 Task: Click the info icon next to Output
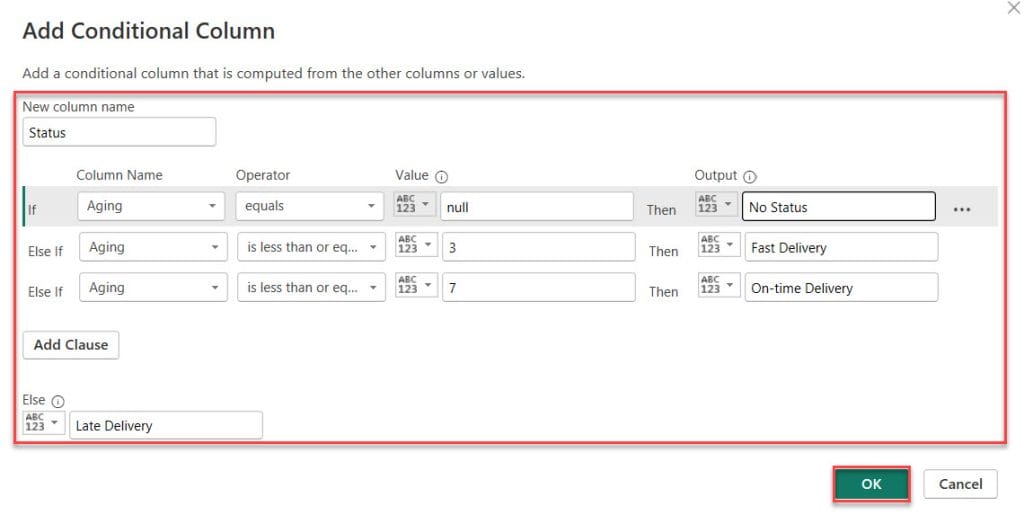click(x=750, y=177)
